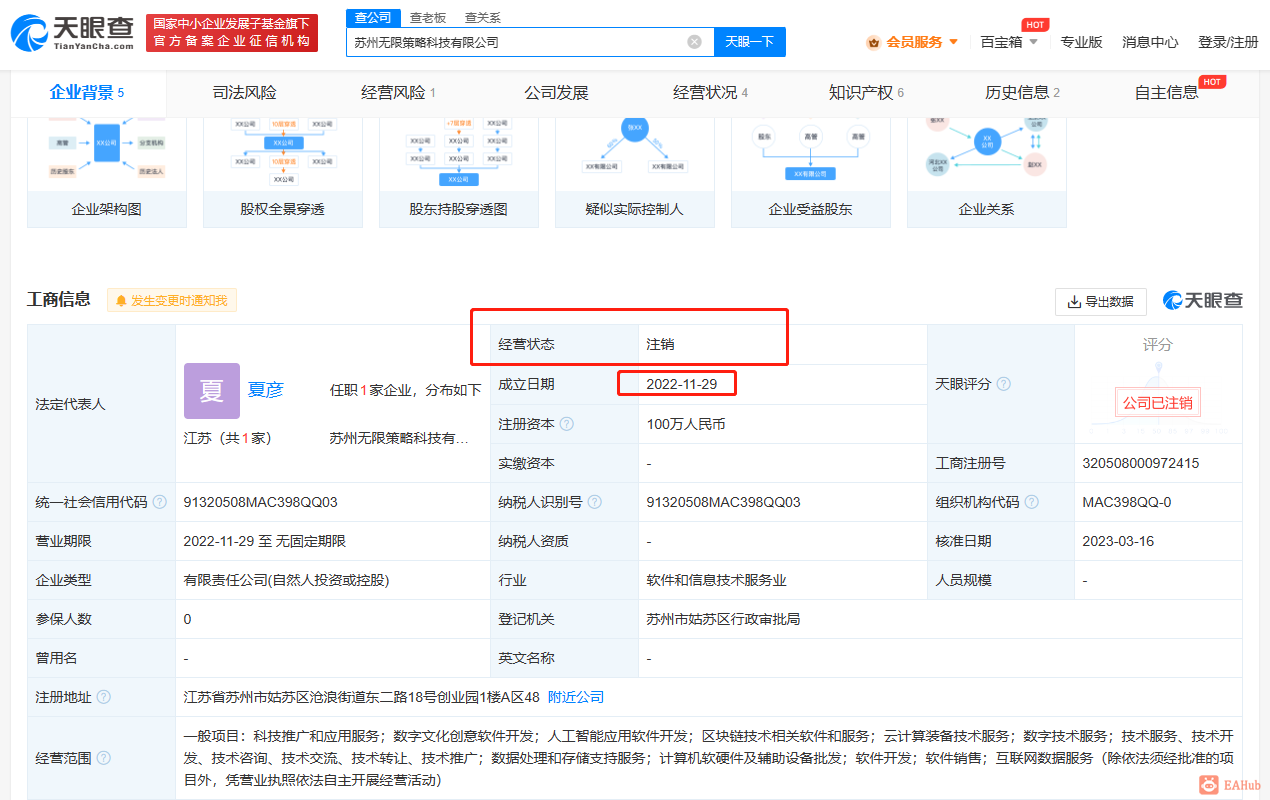Switch to the 经营风险 tab
Image resolution: width=1270 pixels, height=800 pixels.
[398, 93]
